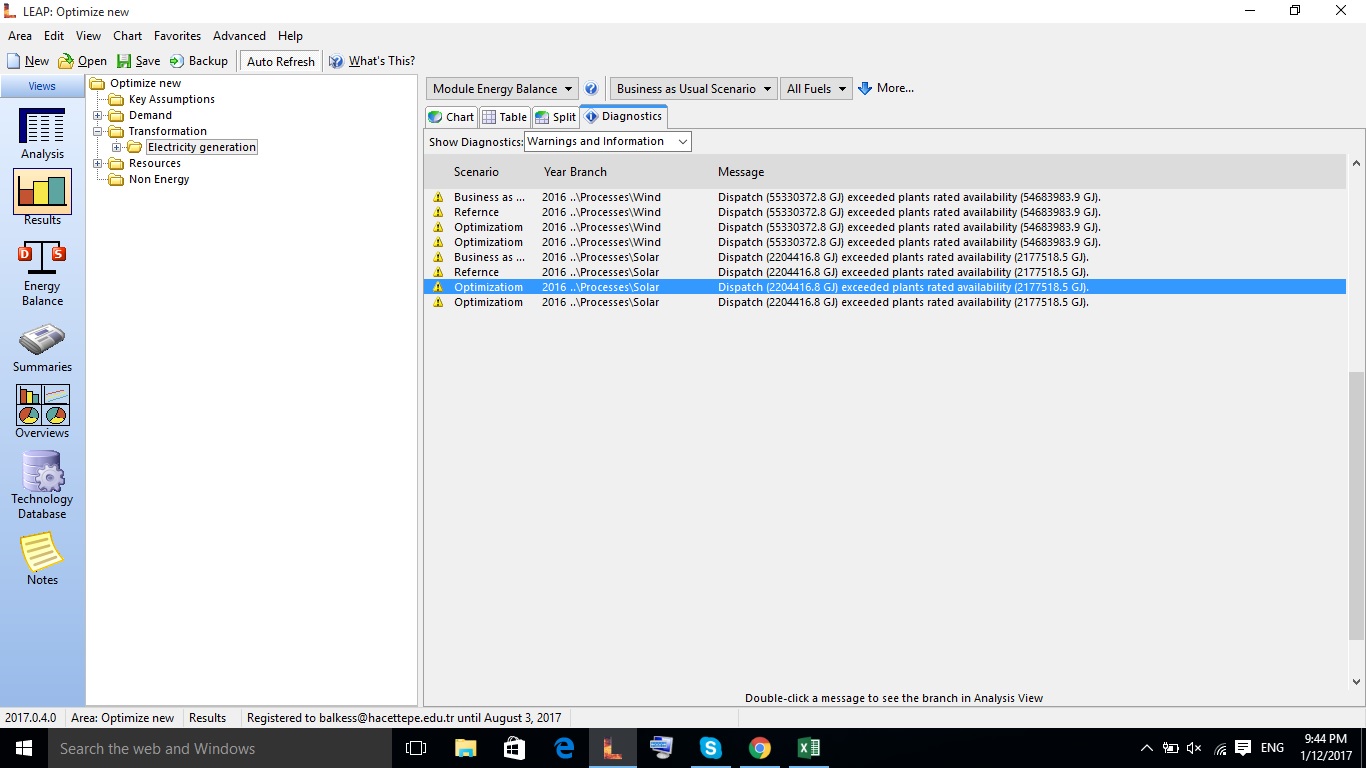Open the Chart menu
Image resolution: width=1366 pixels, height=768 pixels.
pos(127,36)
